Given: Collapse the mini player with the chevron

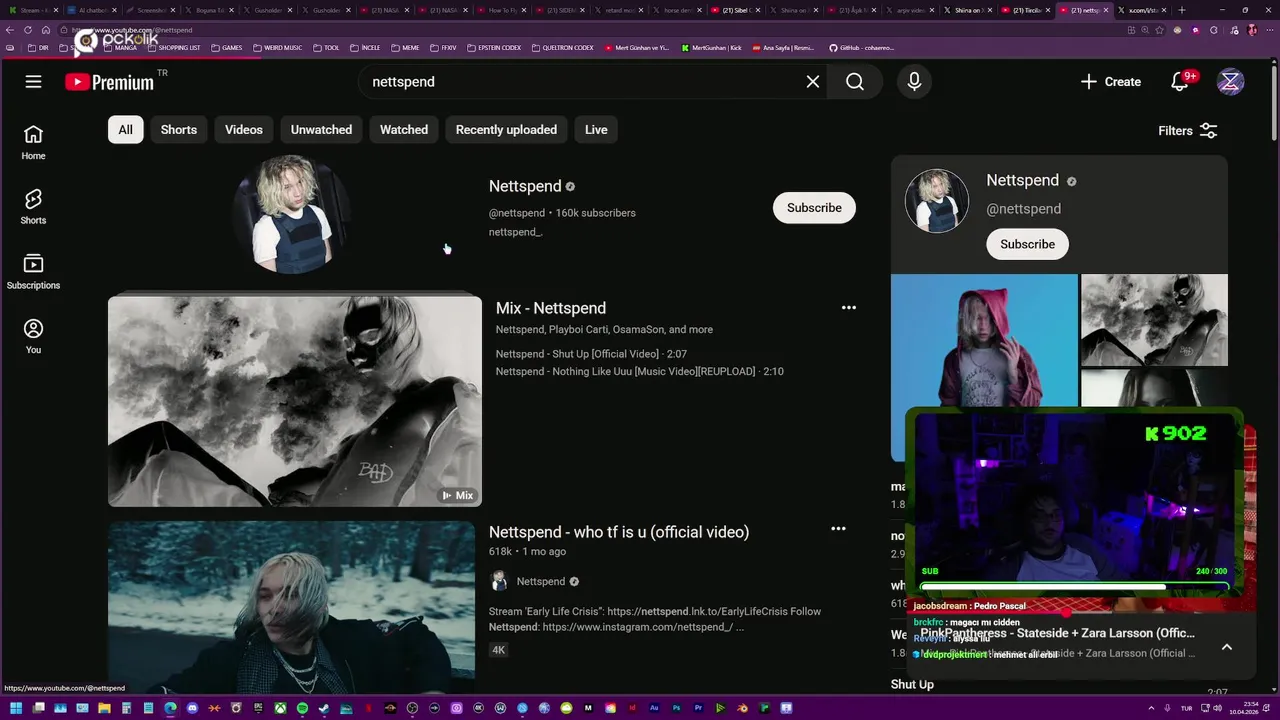Looking at the screenshot, I should click(1227, 647).
